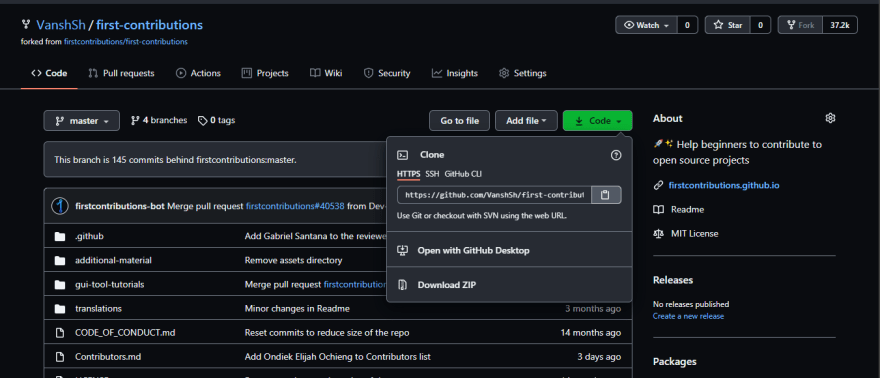Click the Go to file button
The image size is (880, 378).
459,121
